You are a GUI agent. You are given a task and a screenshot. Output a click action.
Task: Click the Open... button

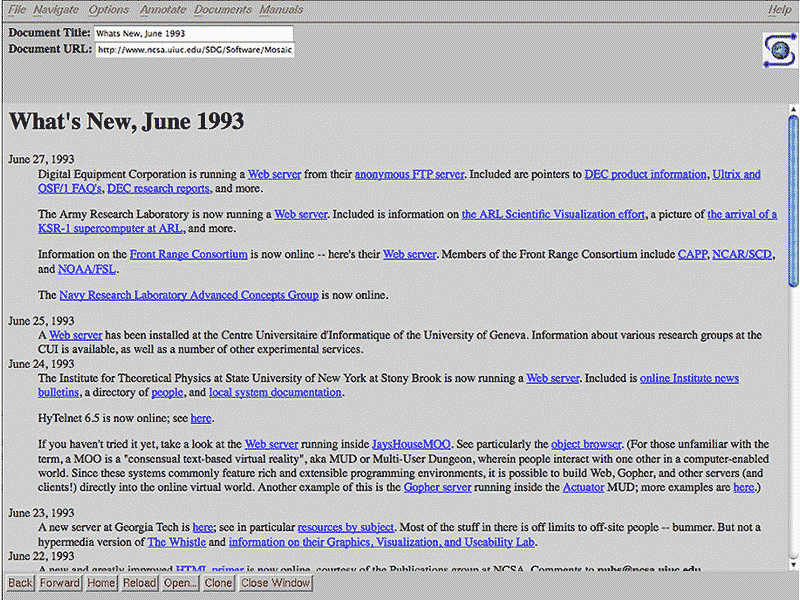pos(181,583)
